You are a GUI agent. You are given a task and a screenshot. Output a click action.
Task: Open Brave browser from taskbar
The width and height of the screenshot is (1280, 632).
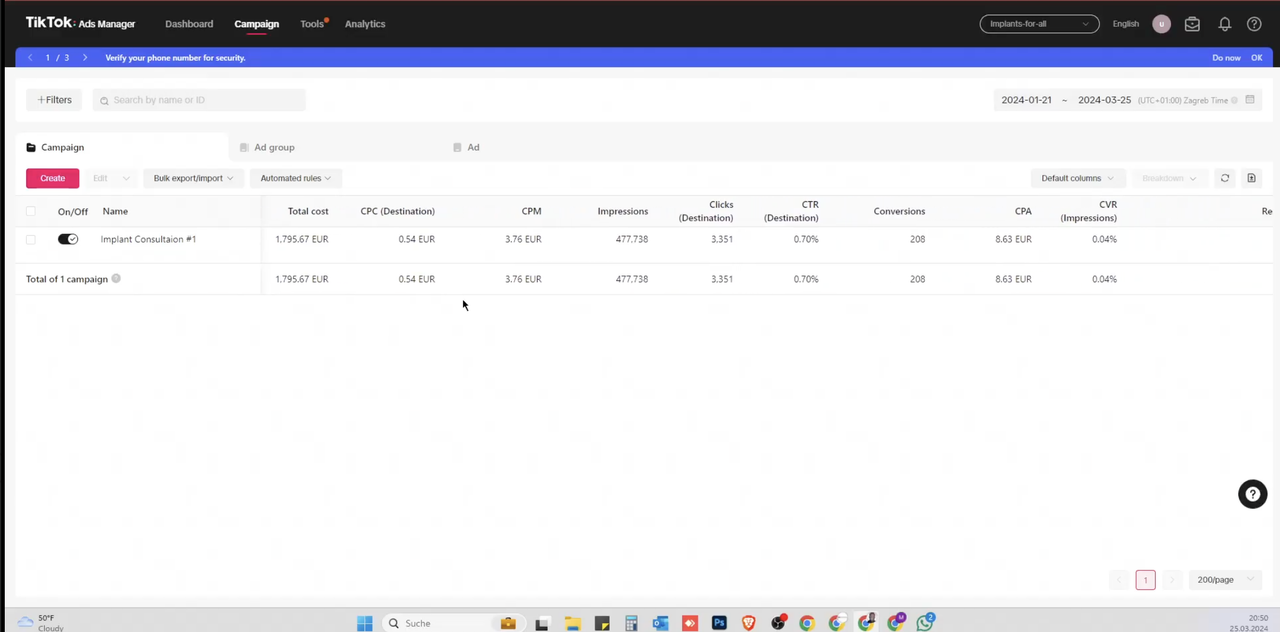pos(749,623)
